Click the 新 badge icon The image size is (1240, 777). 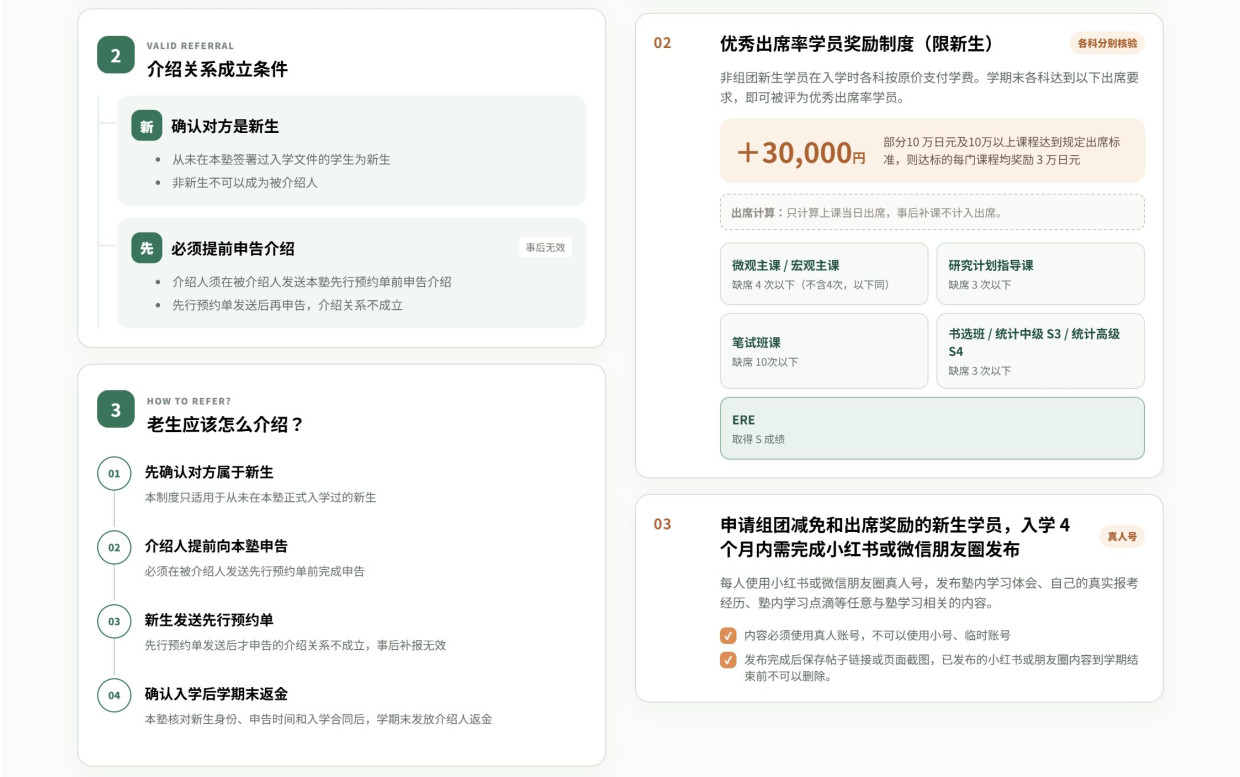(147, 126)
